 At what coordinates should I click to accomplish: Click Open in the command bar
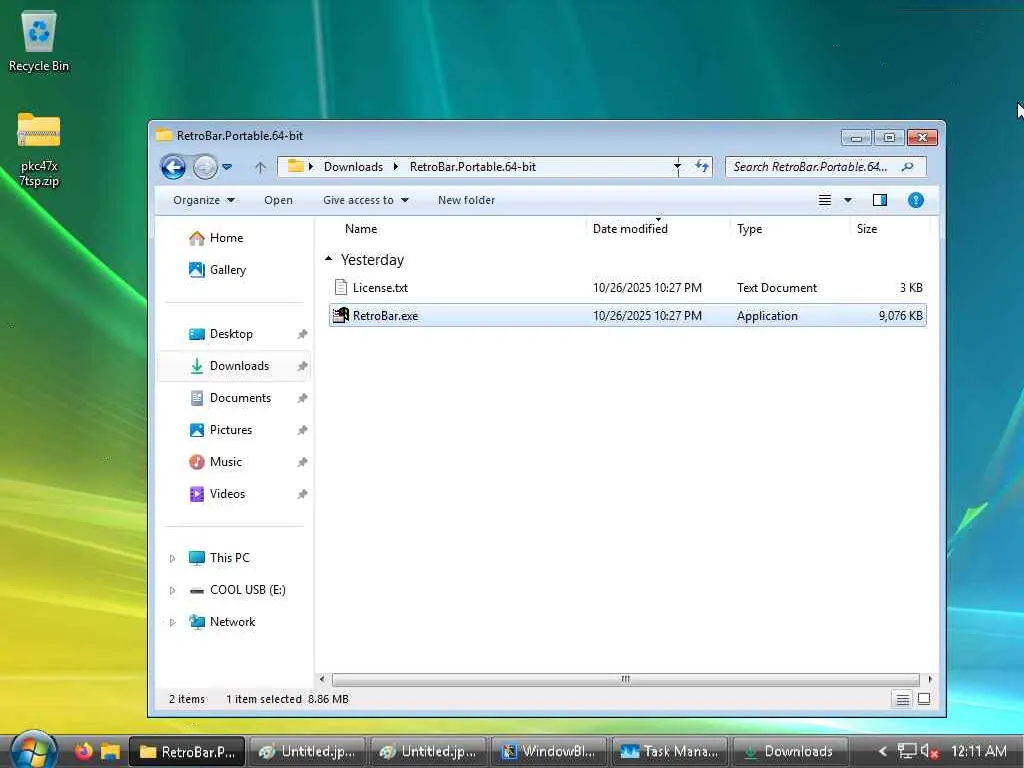(x=278, y=200)
